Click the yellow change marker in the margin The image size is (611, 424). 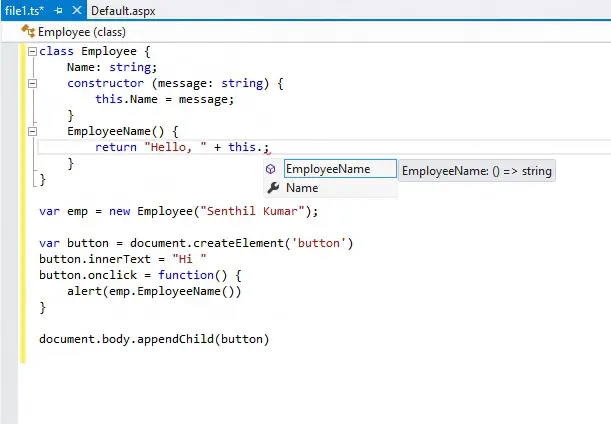click(22, 200)
